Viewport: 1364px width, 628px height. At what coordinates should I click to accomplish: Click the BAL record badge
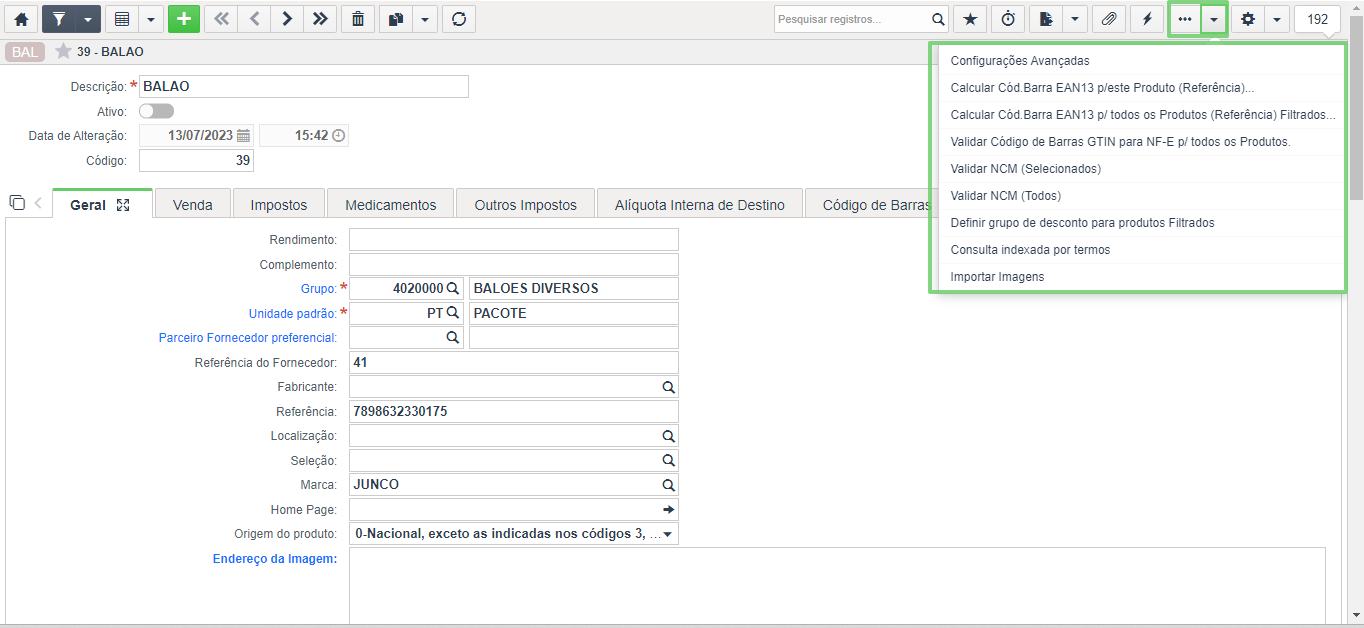25,52
